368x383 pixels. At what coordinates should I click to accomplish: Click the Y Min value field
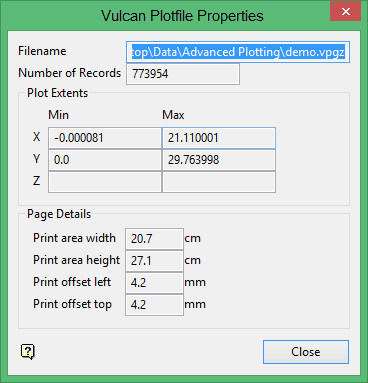(x=105, y=160)
